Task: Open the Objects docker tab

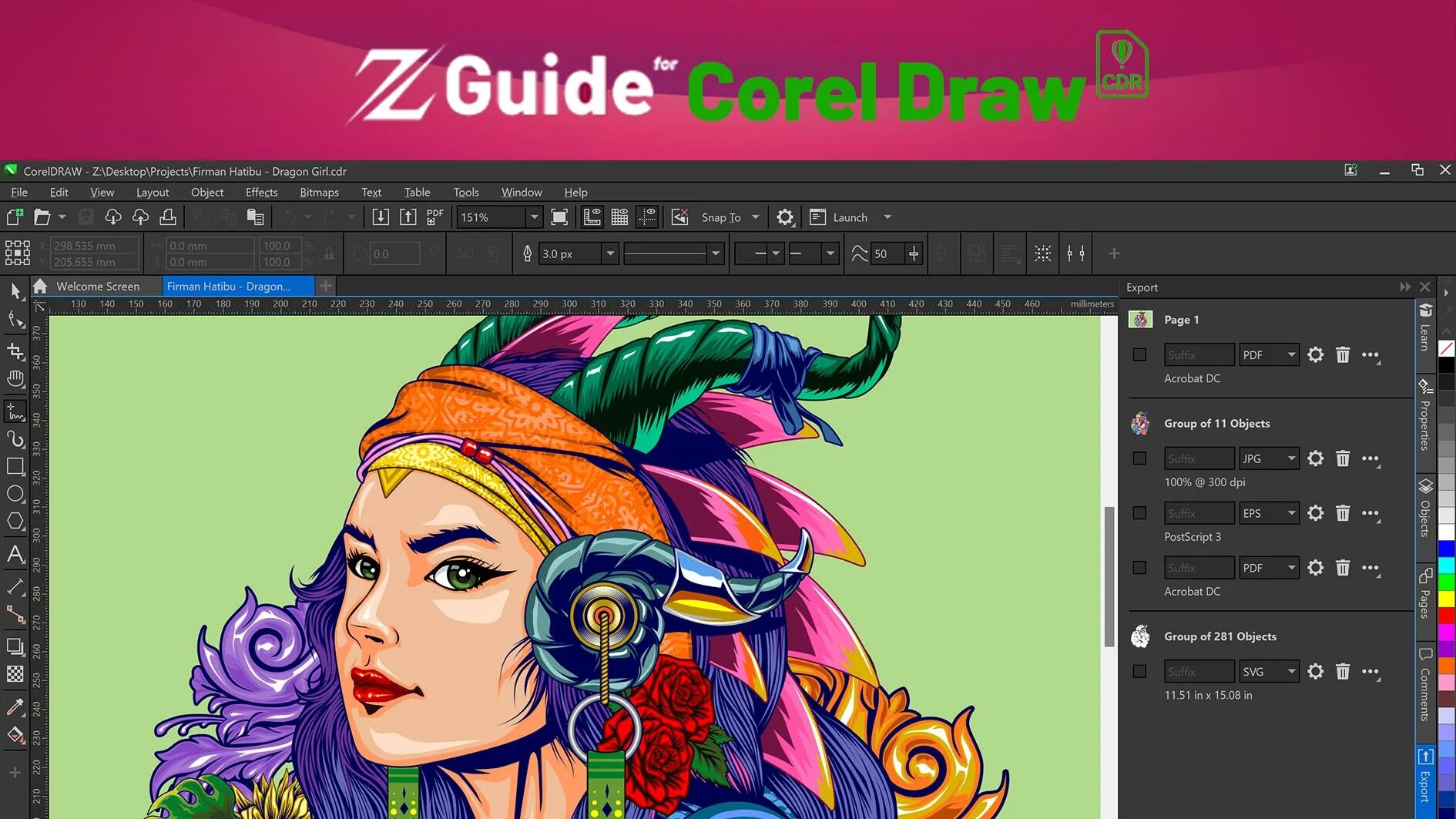Action: (1425, 509)
